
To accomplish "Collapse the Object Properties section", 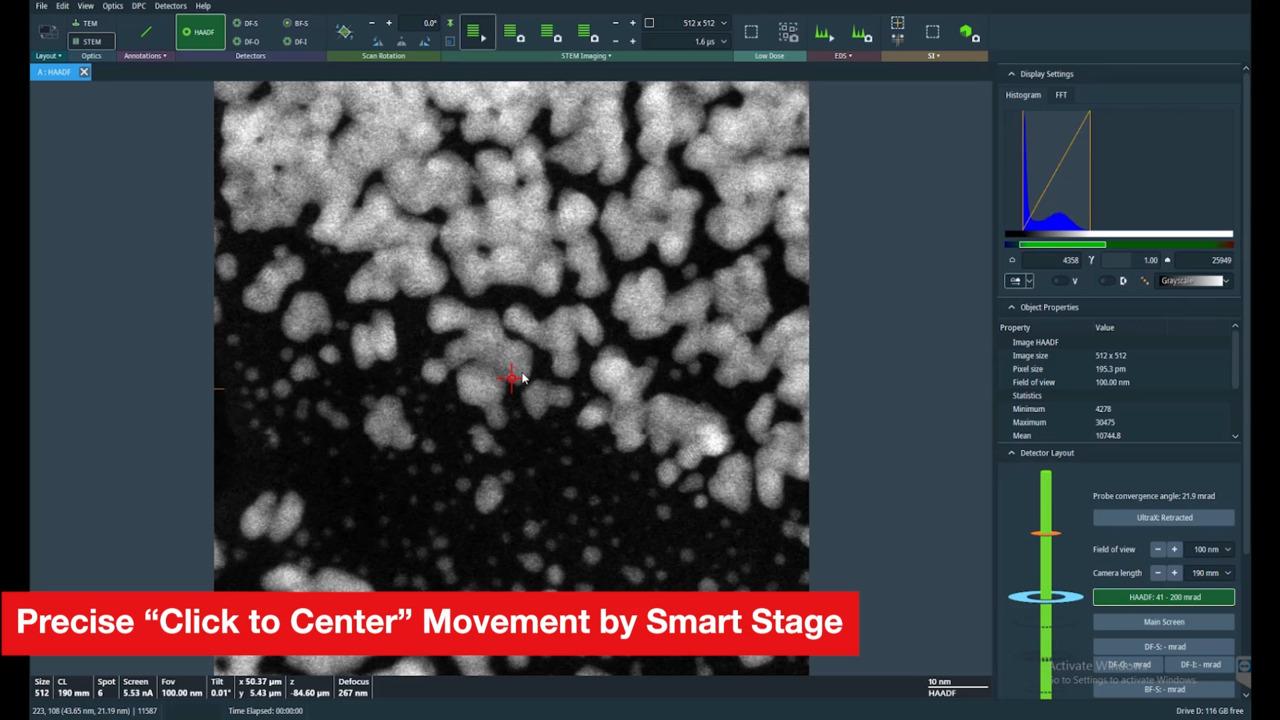I will (x=1011, y=307).
